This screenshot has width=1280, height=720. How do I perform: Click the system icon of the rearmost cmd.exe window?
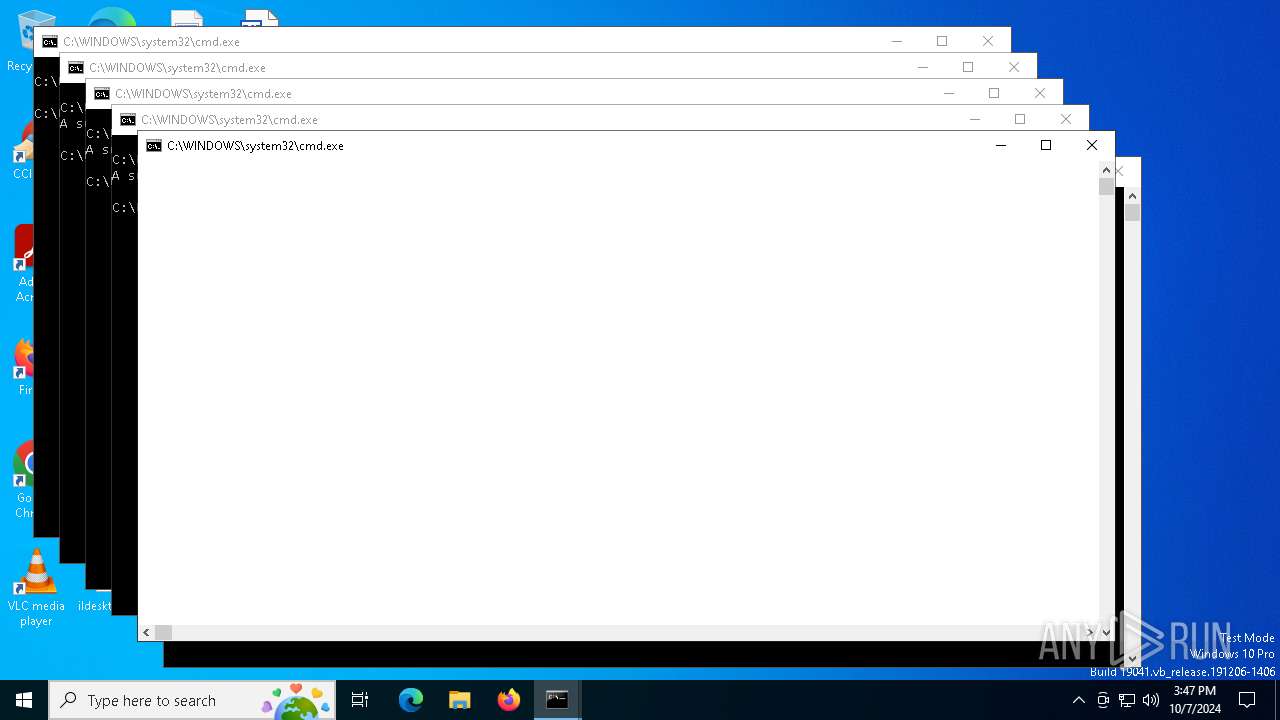tap(50, 42)
